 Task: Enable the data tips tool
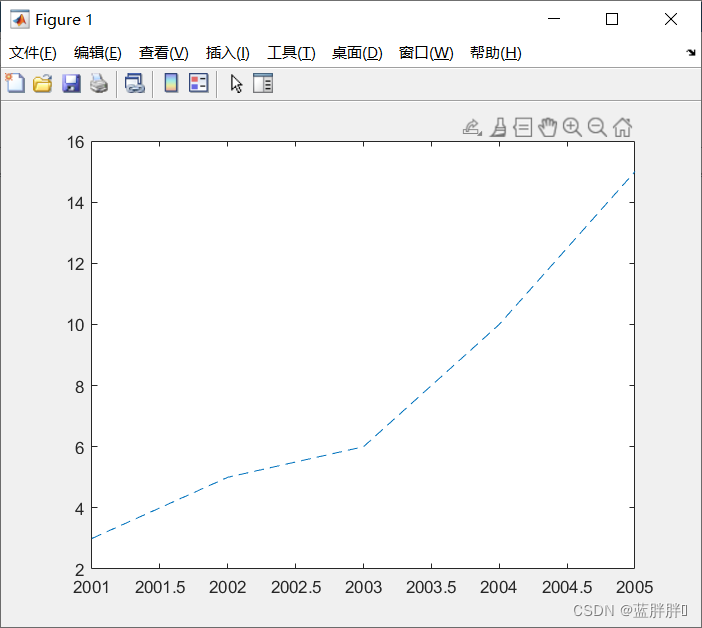[523, 128]
